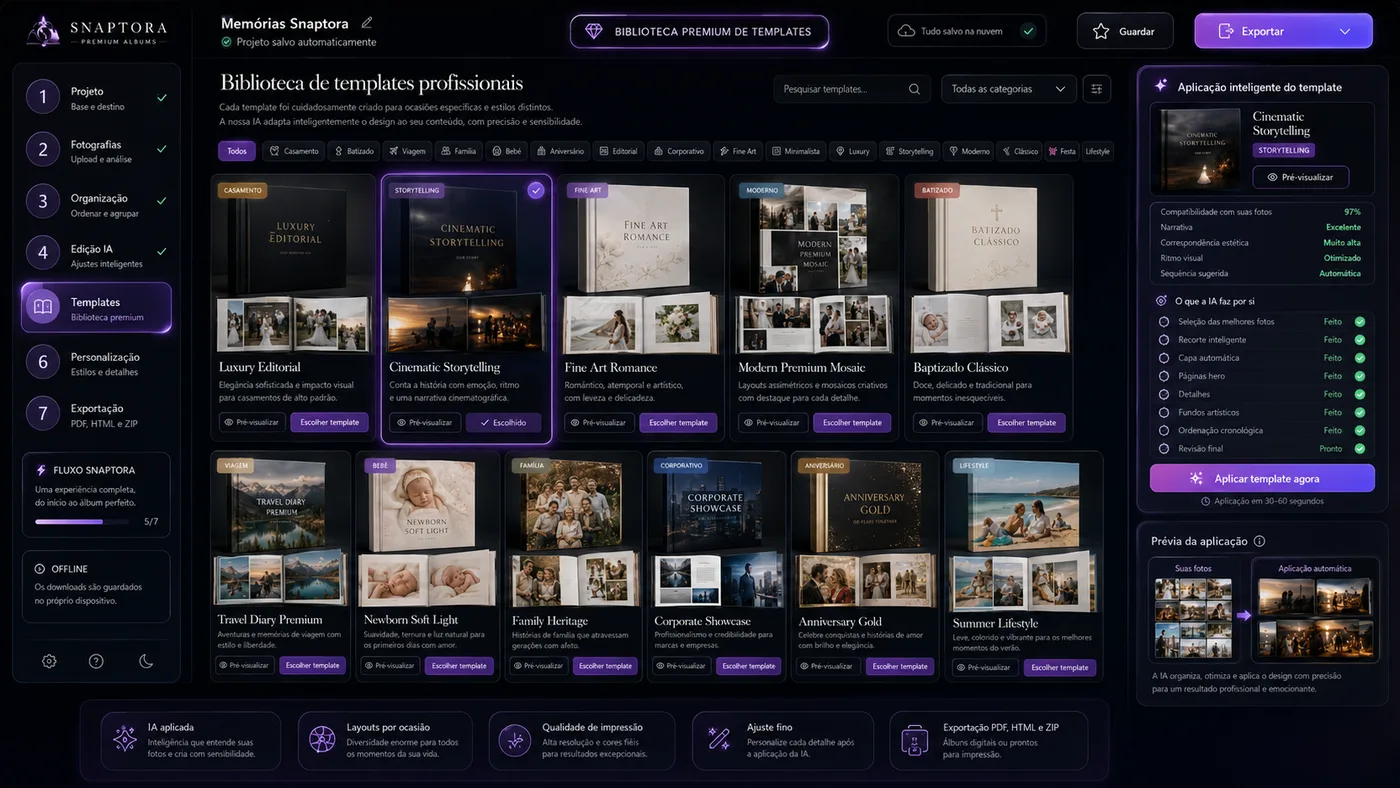1400x788 pixels.
Task: Click the IA aplicada feature icon
Action: click(125, 739)
